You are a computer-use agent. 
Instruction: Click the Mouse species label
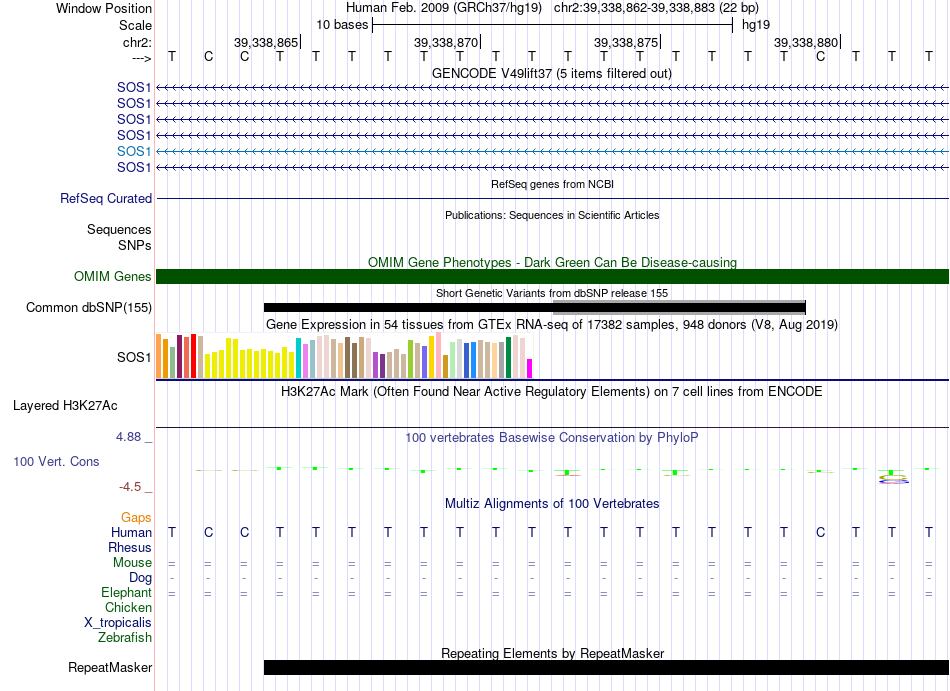[x=132, y=563]
